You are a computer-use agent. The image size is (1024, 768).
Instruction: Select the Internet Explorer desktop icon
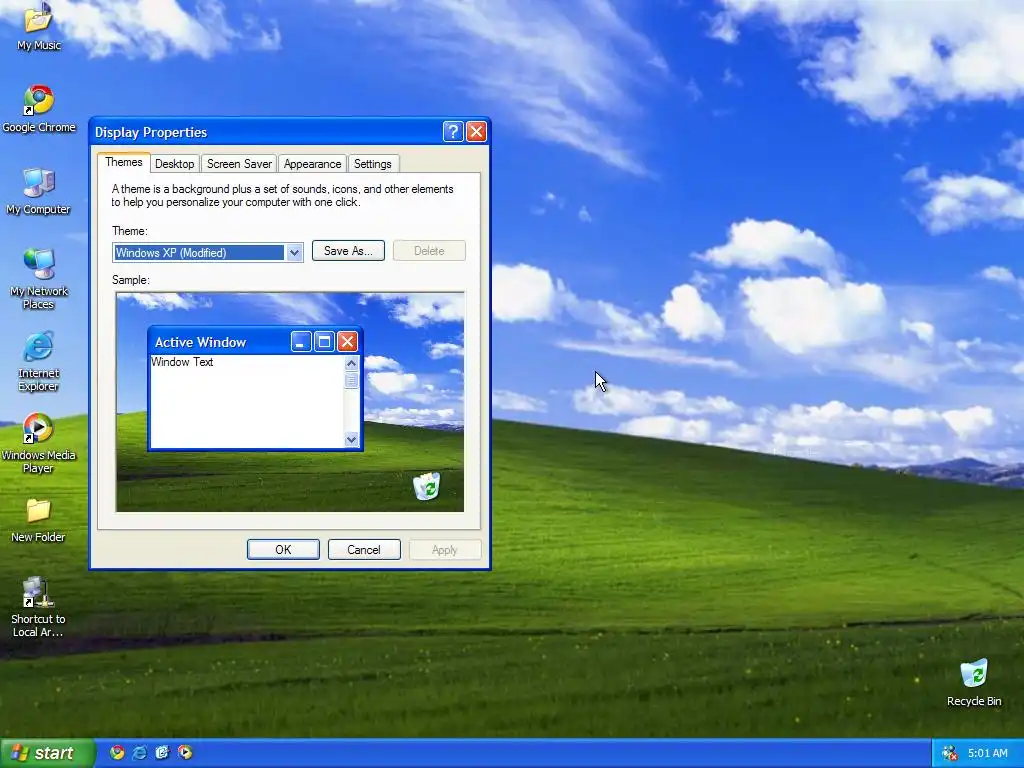pos(39,361)
